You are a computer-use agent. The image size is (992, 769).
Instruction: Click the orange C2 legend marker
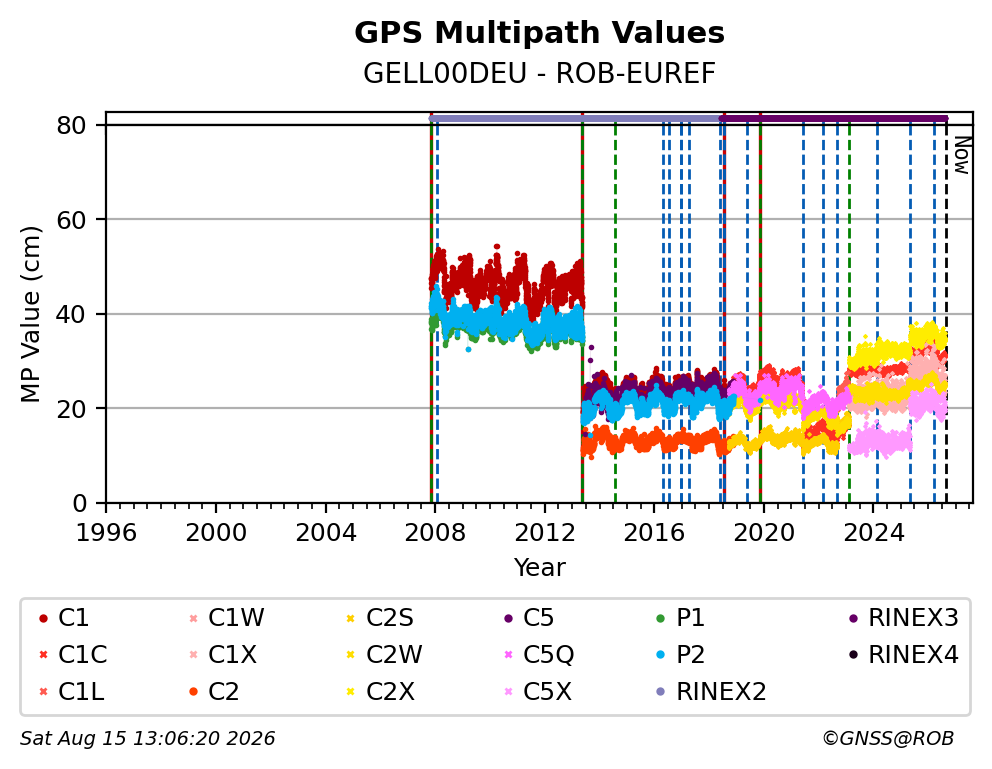pos(194,692)
